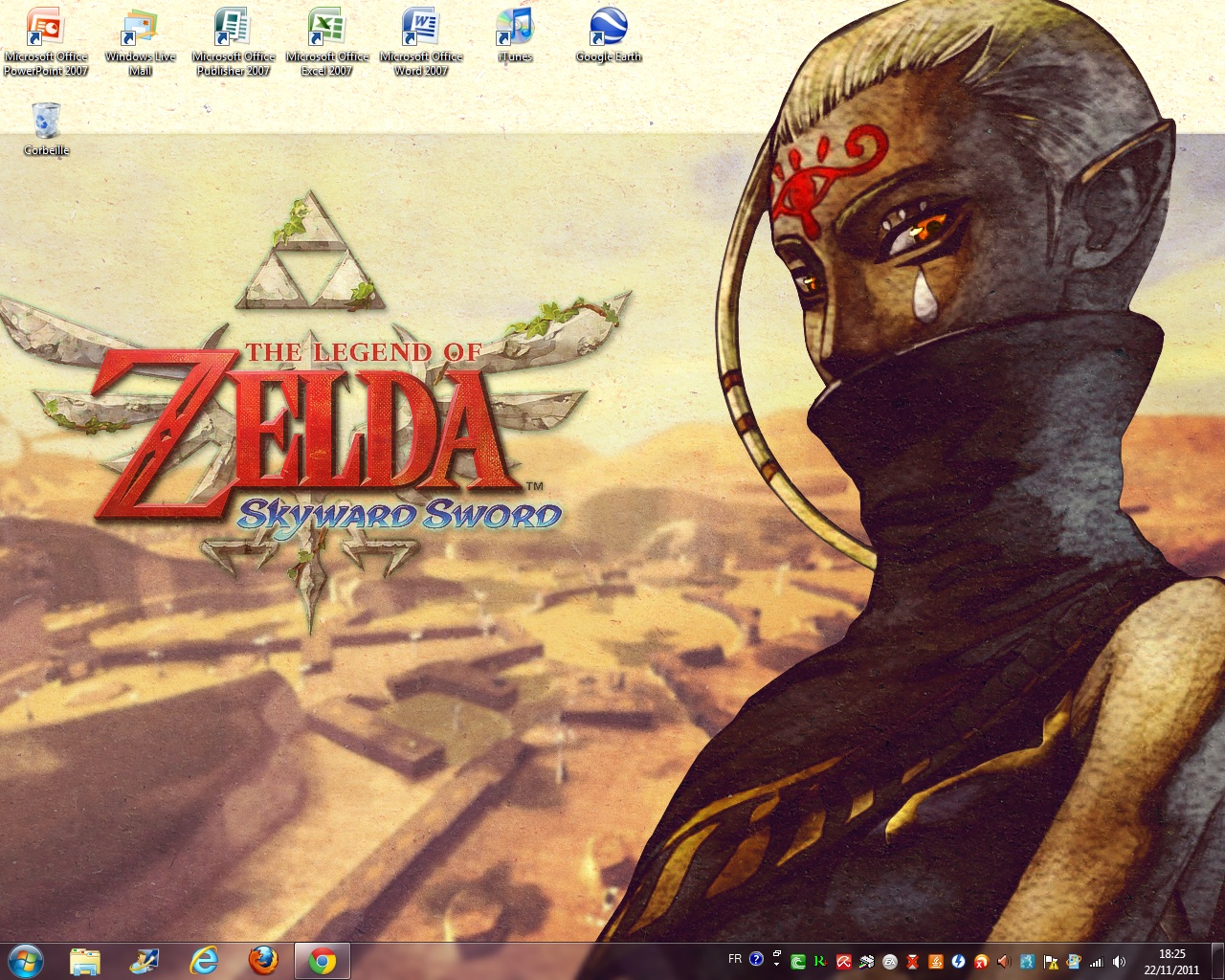This screenshot has width=1225, height=980.
Task: Launch Mozilla Firefox from the taskbar
Action: tap(263, 960)
